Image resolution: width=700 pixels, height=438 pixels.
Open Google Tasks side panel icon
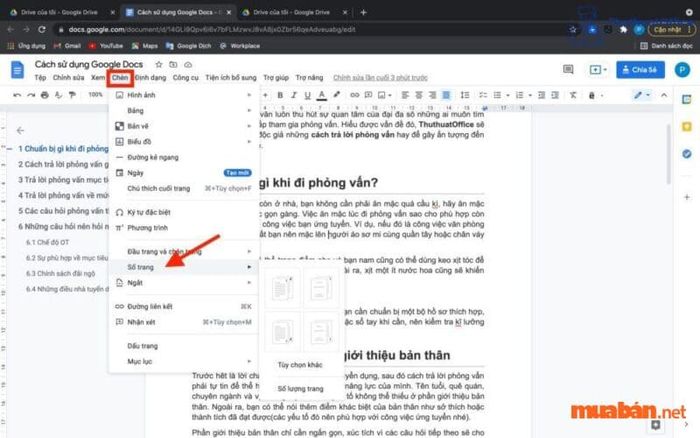pos(687,154)
